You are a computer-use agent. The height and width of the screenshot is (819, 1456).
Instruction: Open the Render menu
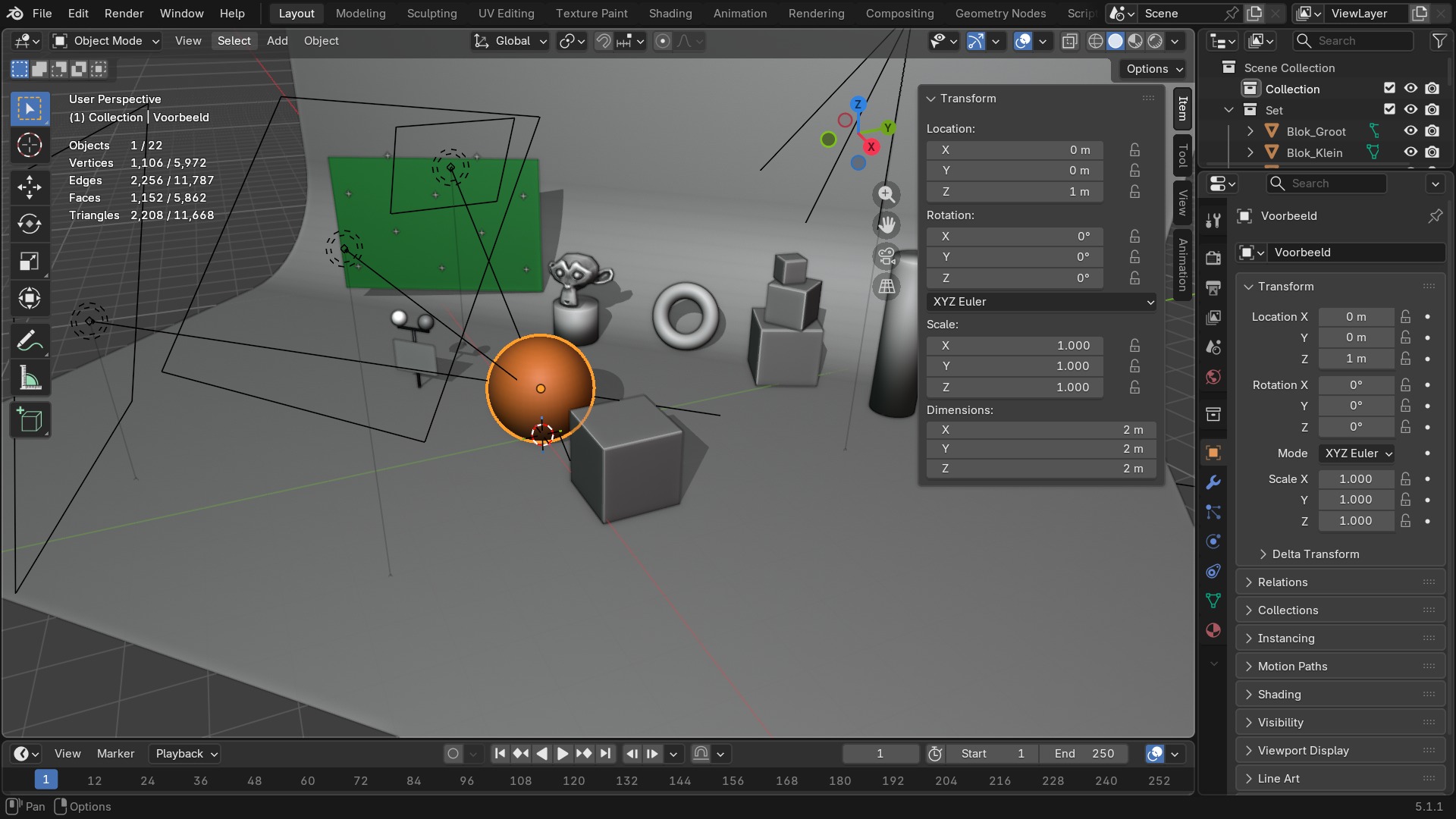tap(124, 14)
